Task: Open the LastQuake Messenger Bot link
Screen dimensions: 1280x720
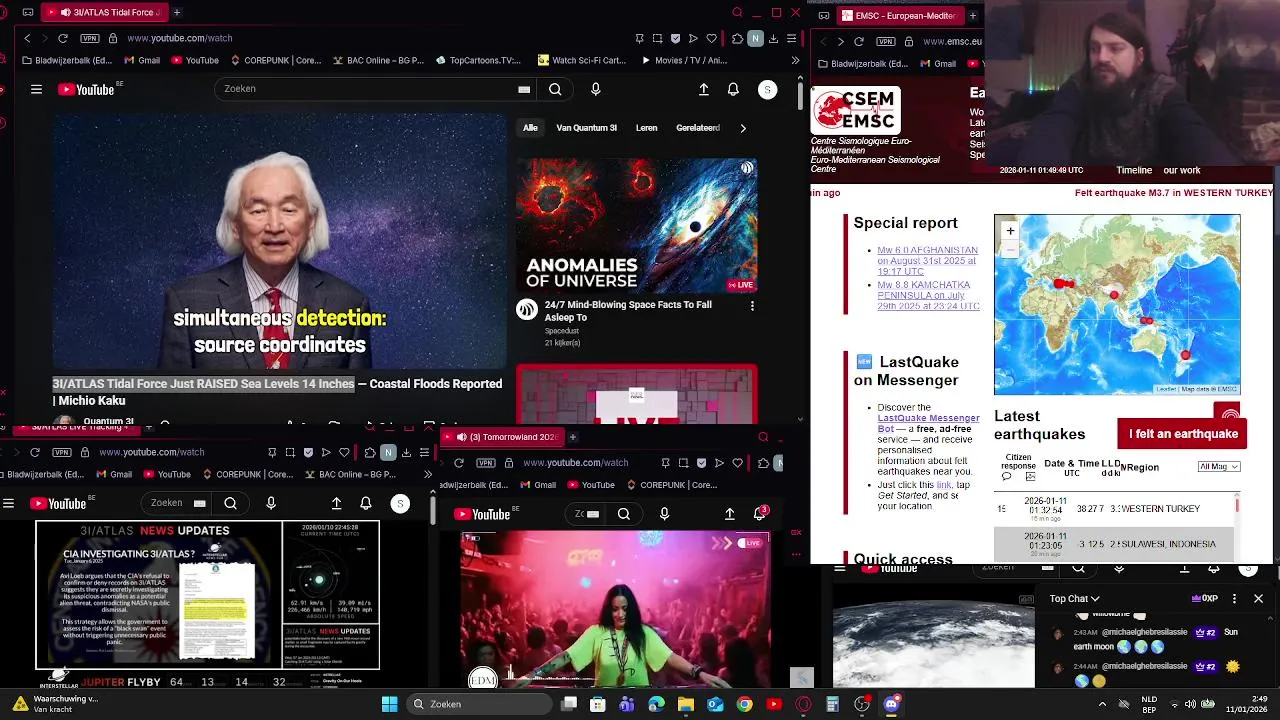Action: coord(928,424)
